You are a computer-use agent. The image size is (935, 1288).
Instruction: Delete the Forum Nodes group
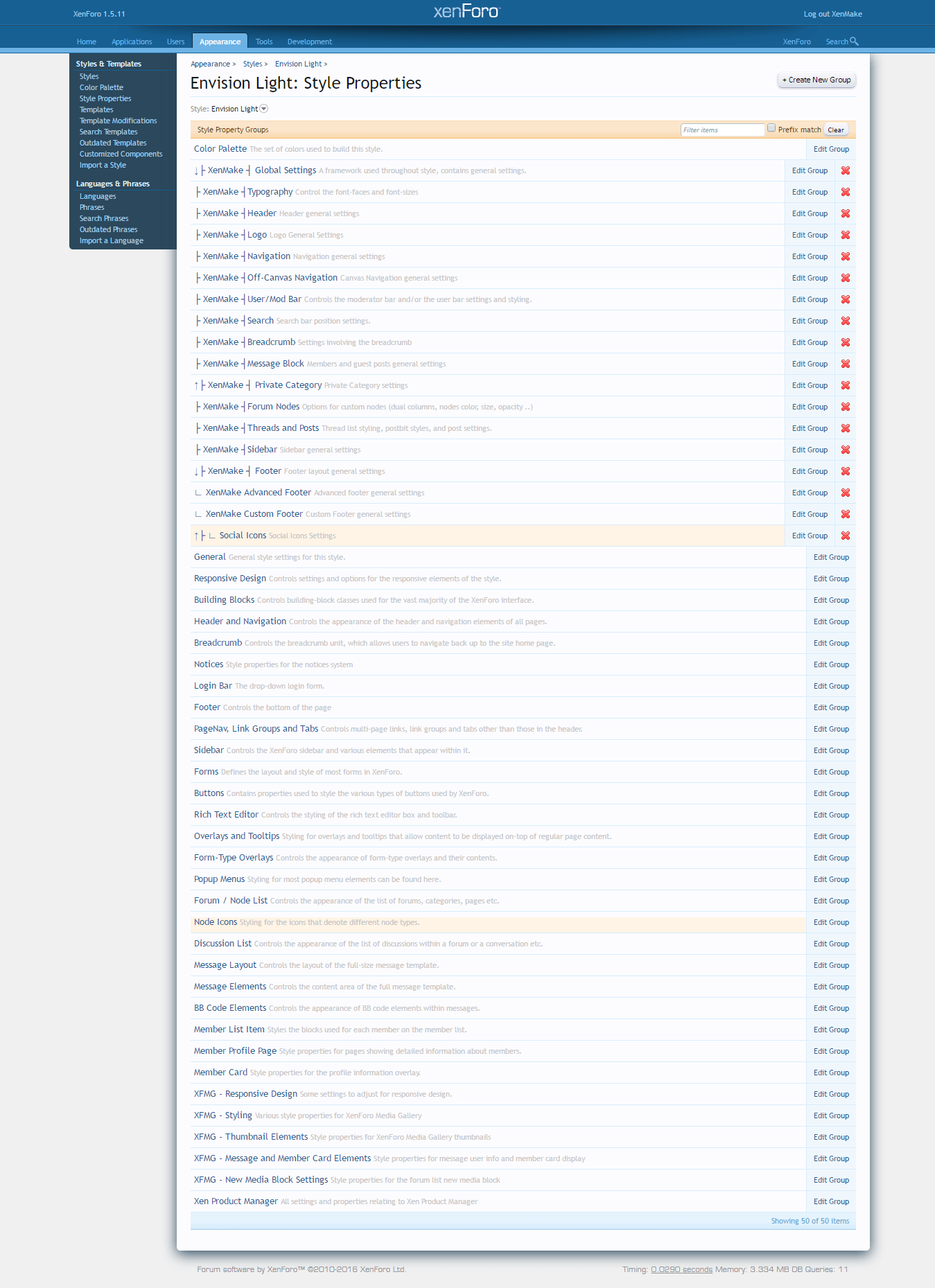point(845,407)
